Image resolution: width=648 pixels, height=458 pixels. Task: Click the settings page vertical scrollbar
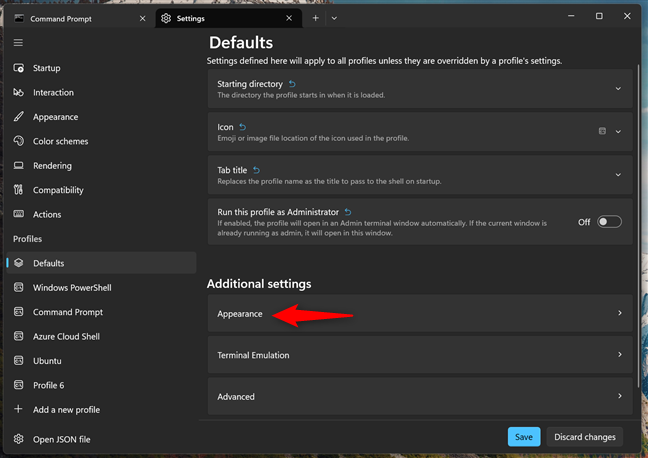click(x=638, y=225)
